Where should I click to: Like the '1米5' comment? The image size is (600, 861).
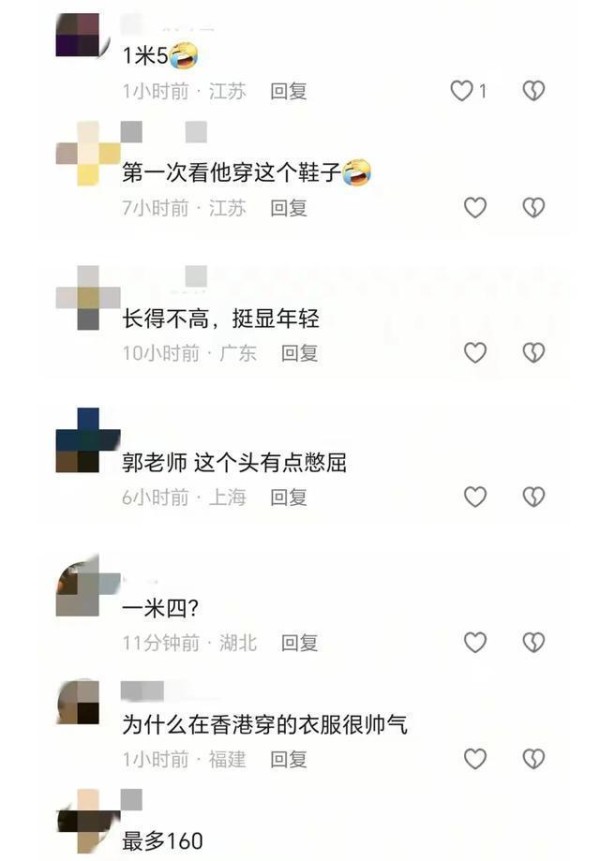(462, 91)
